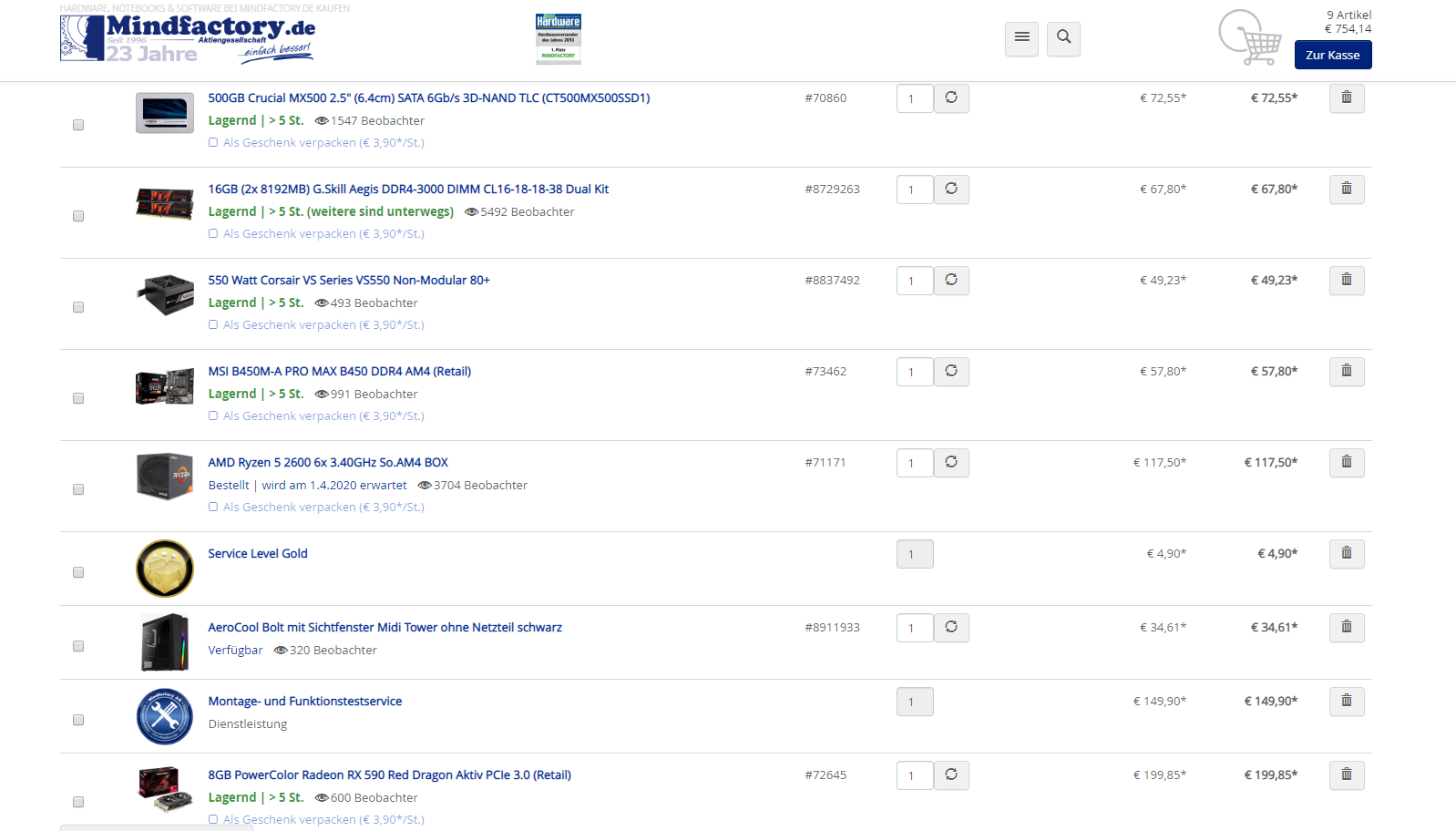Open the Hardware award badge
Image resolution: width=1456 pixels, height=831 pixels.
click(x=559, y=38)
